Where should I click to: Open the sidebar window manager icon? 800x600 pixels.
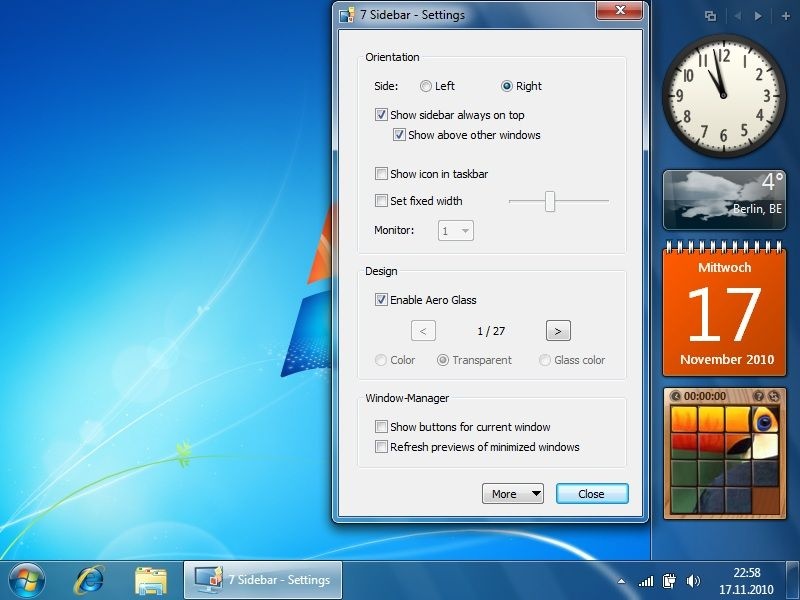click(x=710, y=16)
